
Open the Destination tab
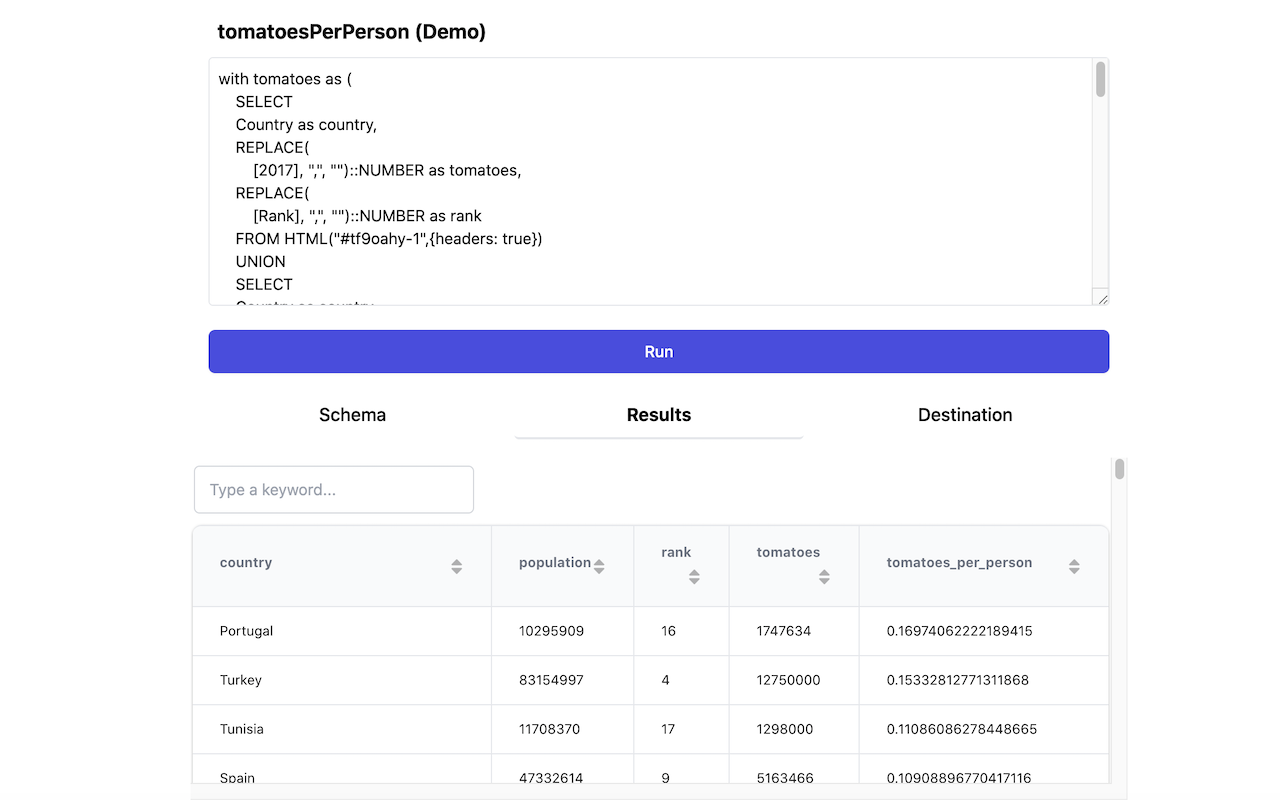coord(964,415)
